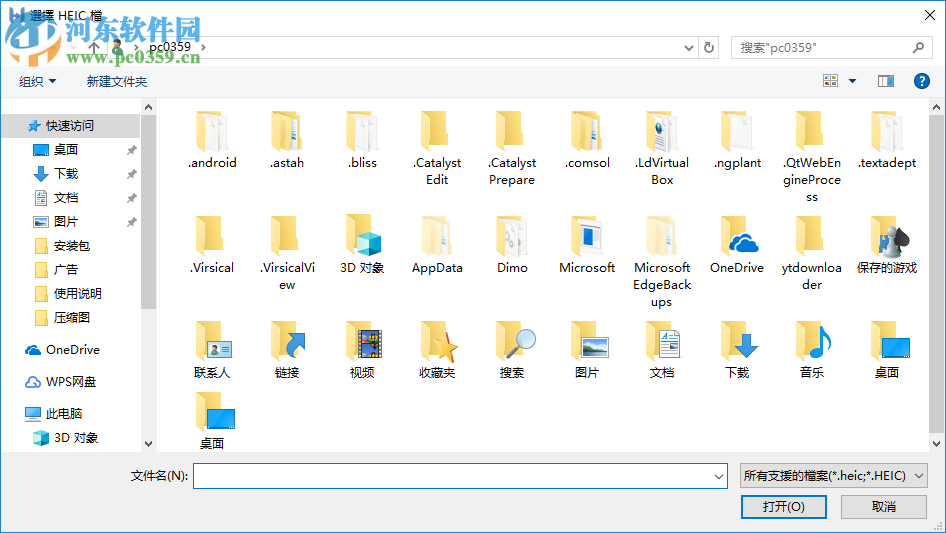Expand the address bar history dropdown
946x533 pixels.
click(x=688, y=48)
